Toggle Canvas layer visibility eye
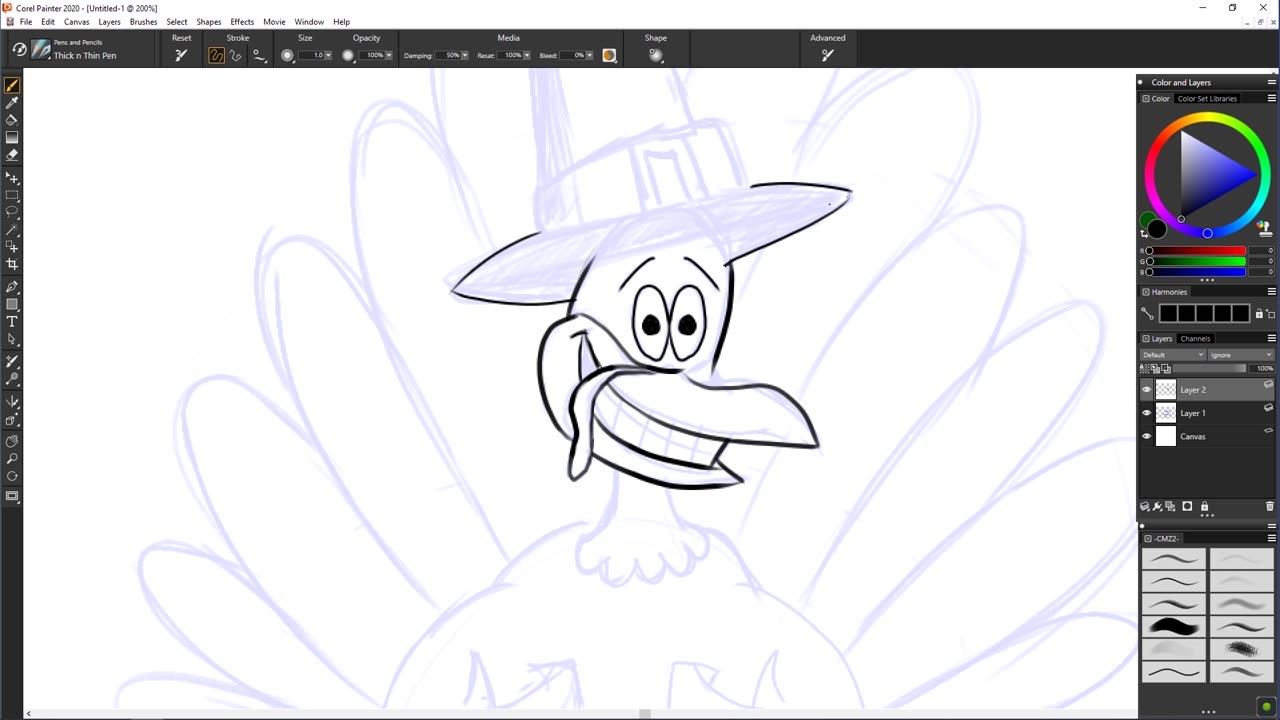This screenshot has height=720, width=1280. pyautogui.click(x=1147, y=436)
